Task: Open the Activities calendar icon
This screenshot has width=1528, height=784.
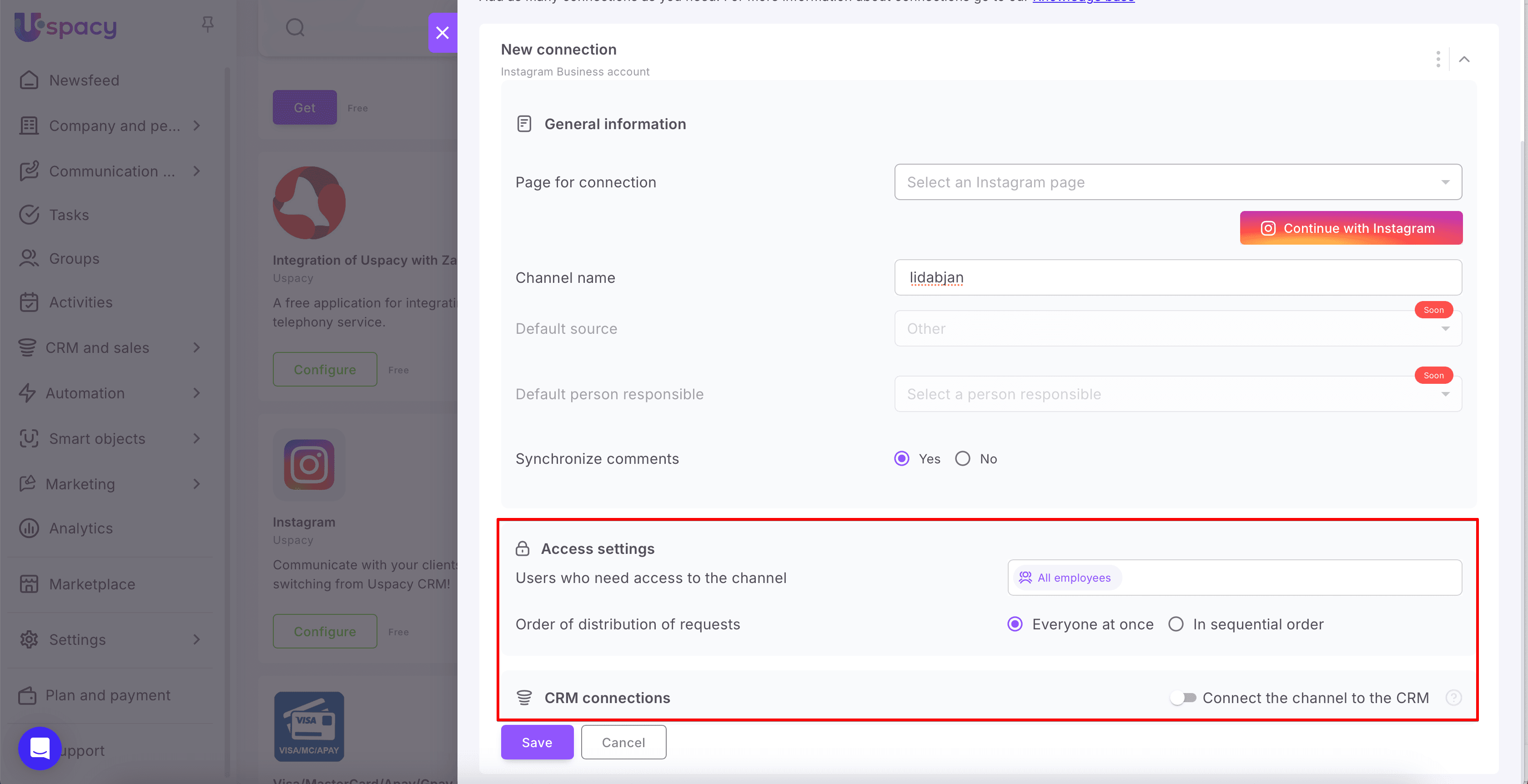Action: point(29,302)
